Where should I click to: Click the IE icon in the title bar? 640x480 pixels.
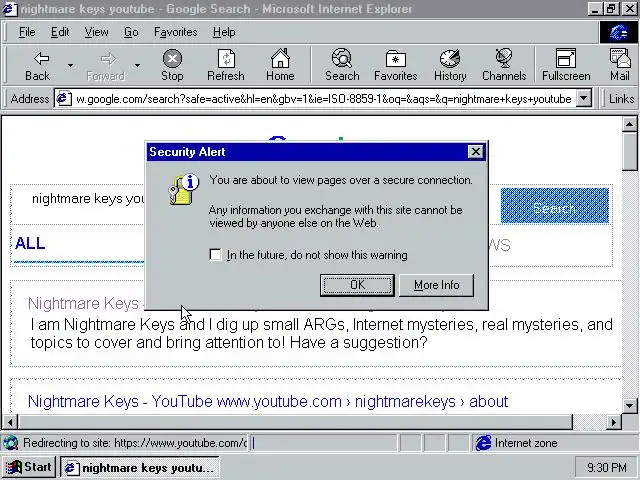click(x=10, y=9)
